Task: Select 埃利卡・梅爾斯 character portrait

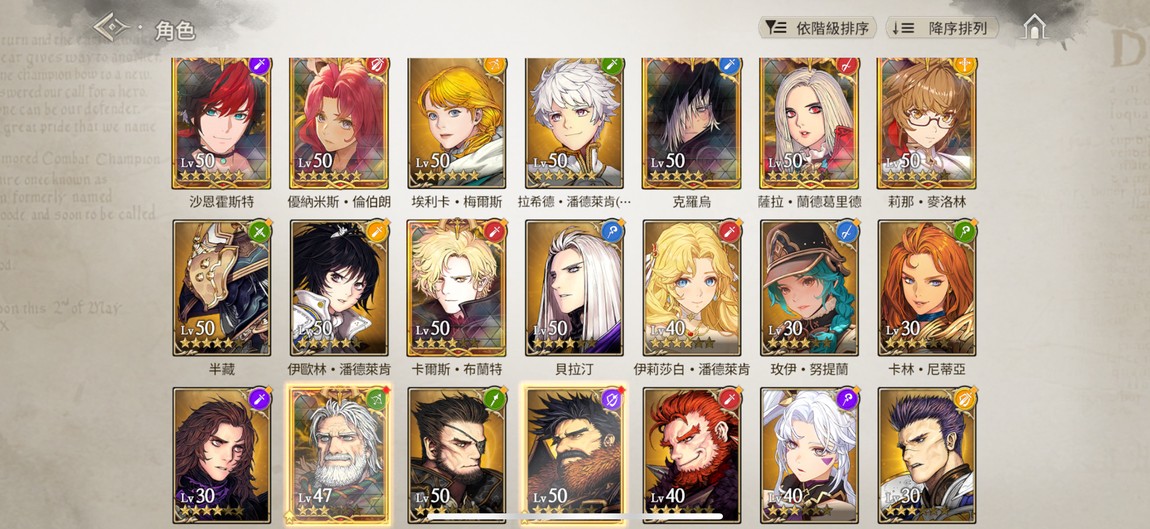Action: tap(456, 123)
